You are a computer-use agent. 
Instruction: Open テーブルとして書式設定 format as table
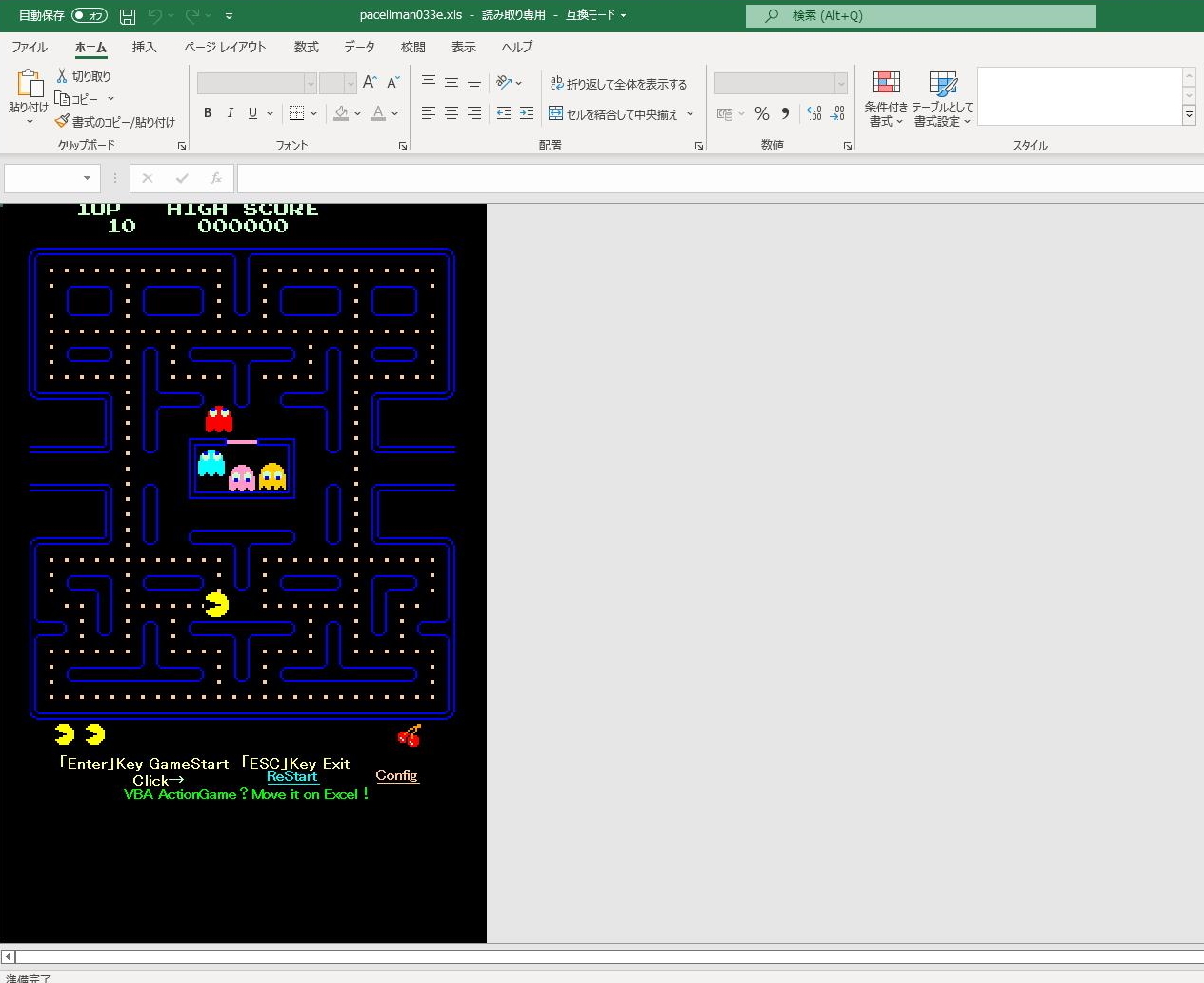pos(942,98)
